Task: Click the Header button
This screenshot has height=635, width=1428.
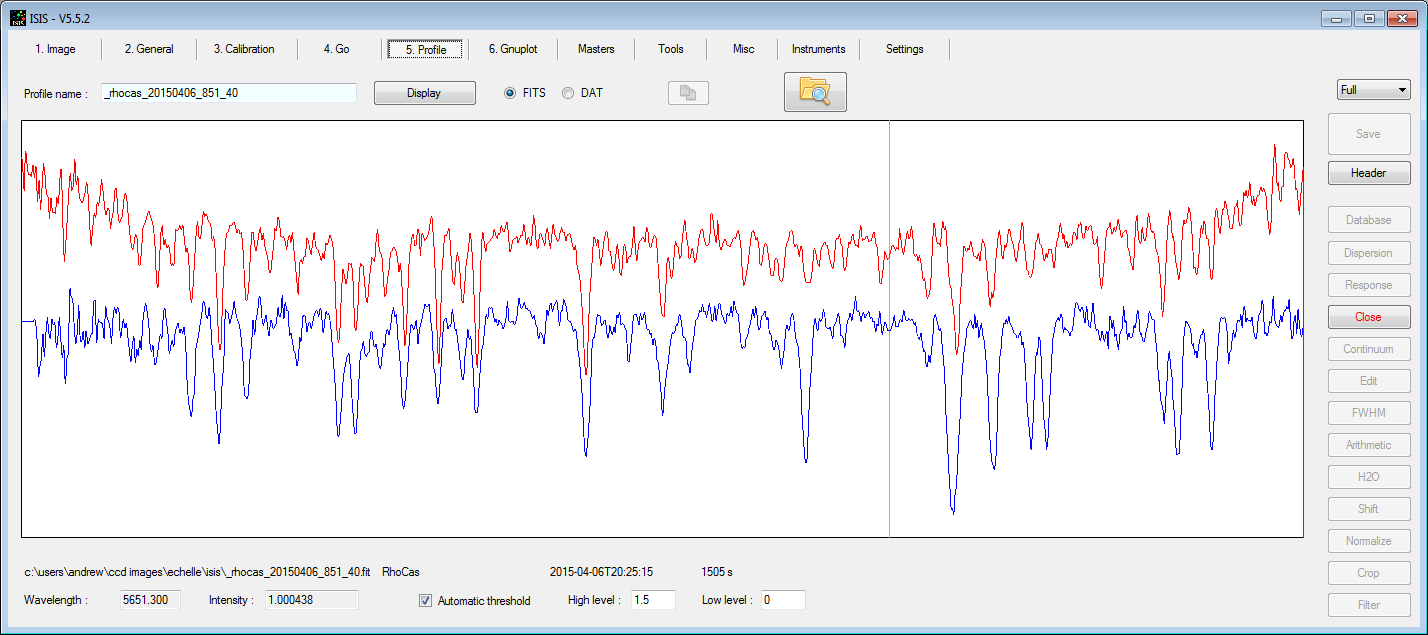Action: (1368, 173)
